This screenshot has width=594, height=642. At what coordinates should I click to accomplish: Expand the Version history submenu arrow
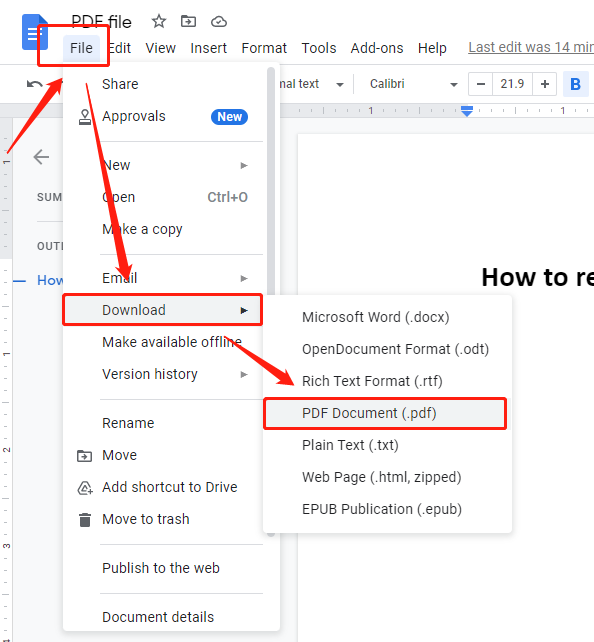click(244, 374)
